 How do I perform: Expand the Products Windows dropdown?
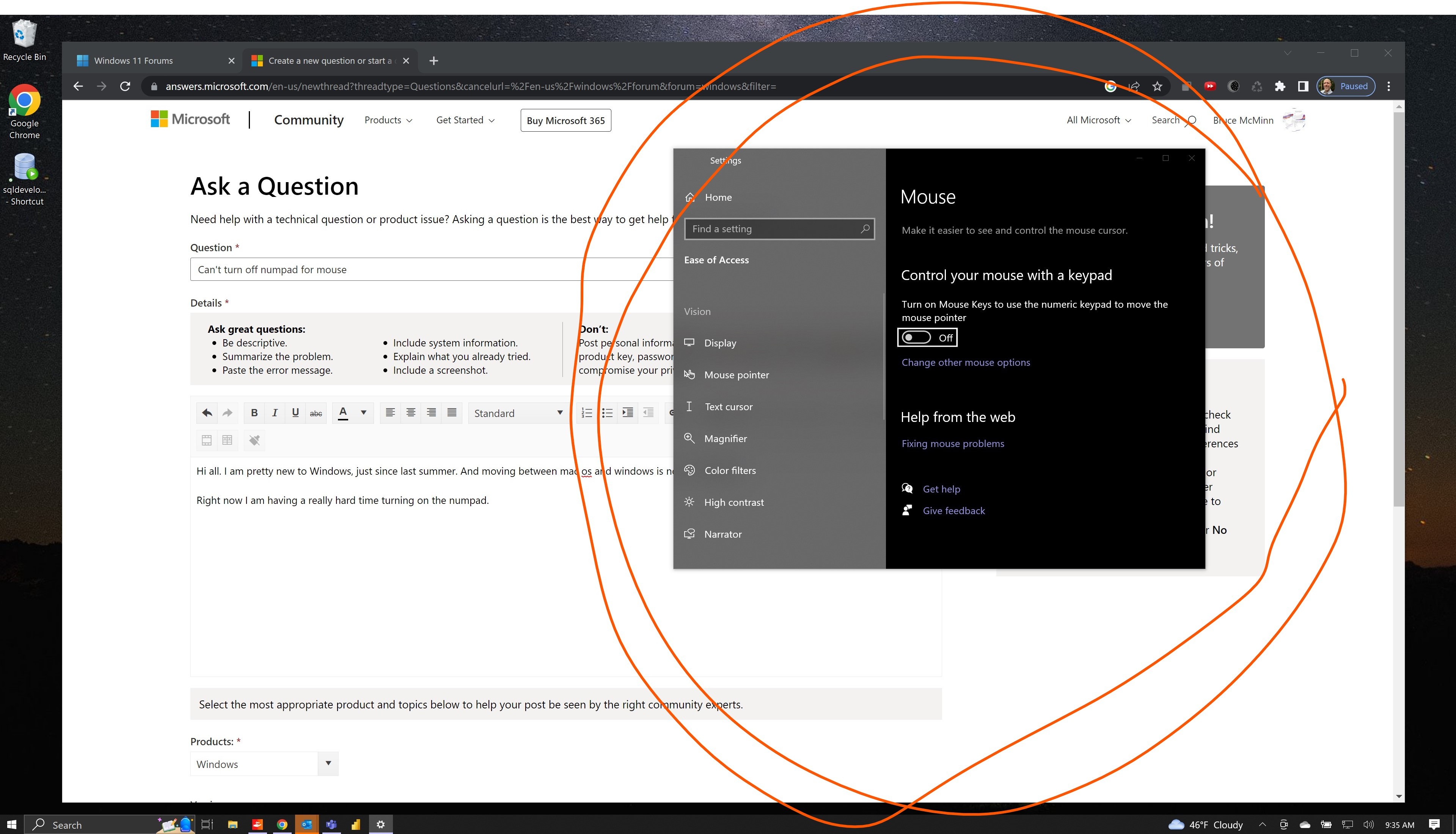click(x=328, y=763)
